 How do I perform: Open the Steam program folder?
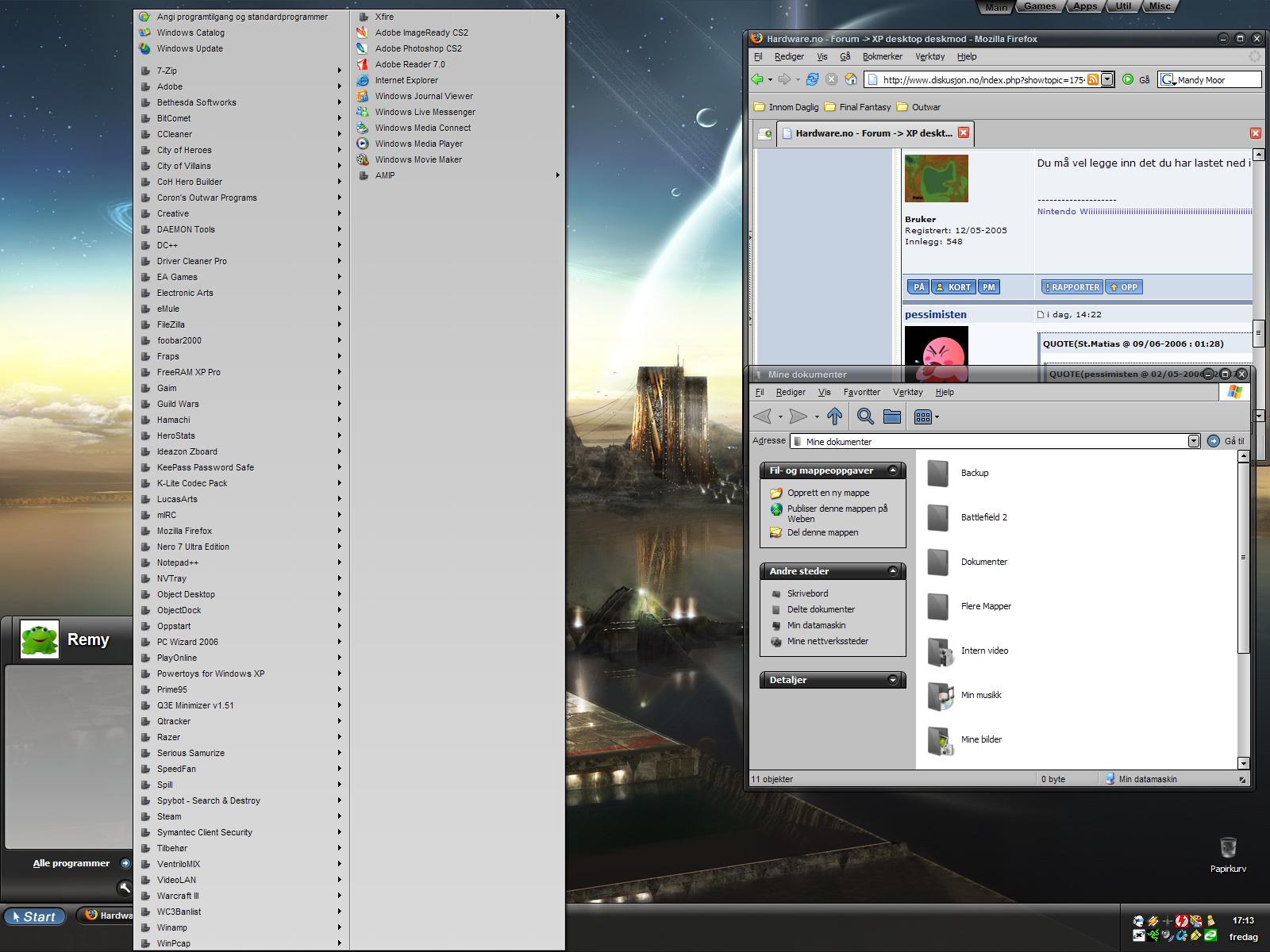pos(241,816)
